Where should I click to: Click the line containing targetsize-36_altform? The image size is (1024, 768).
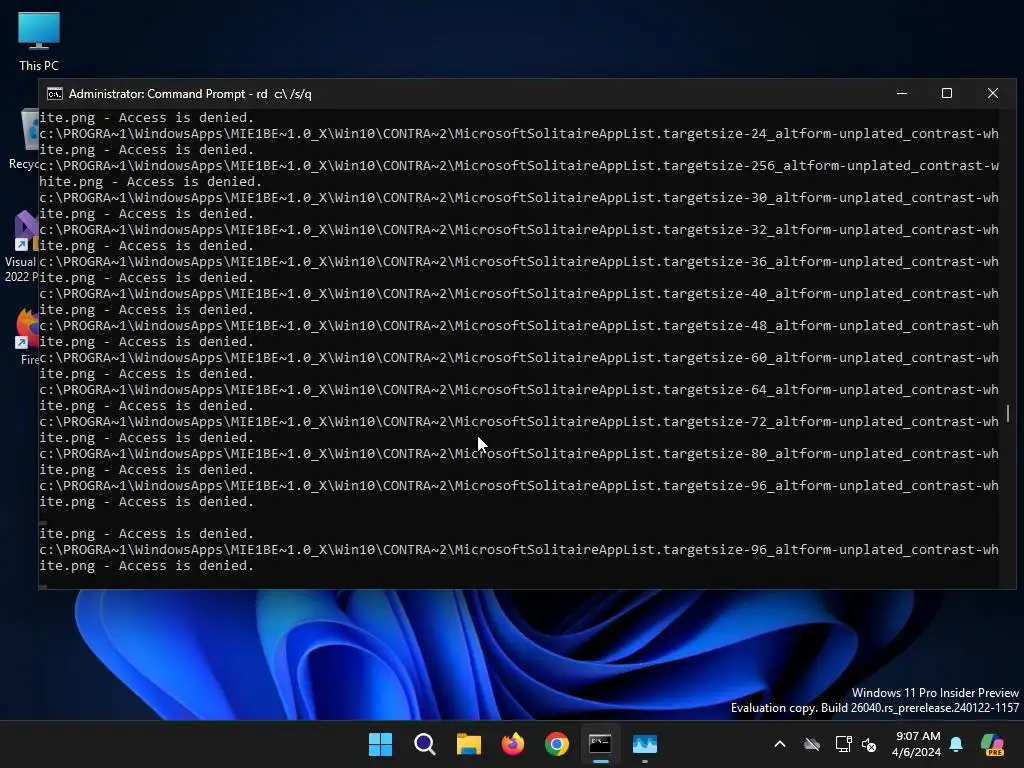519,261
